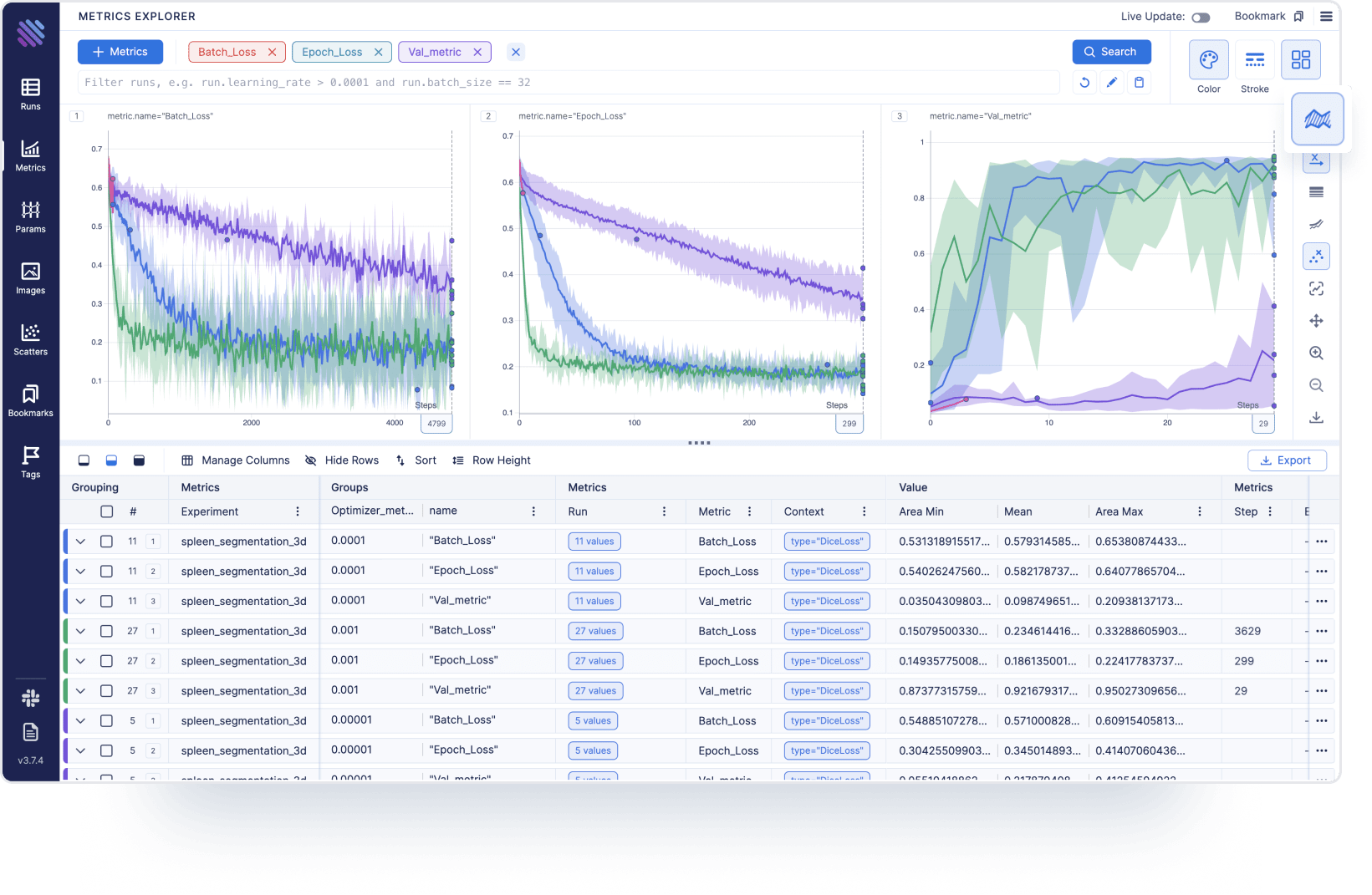1372x895 pixels.
Task: Remove the Epoch_Loss metric chip
Action: 378,52
